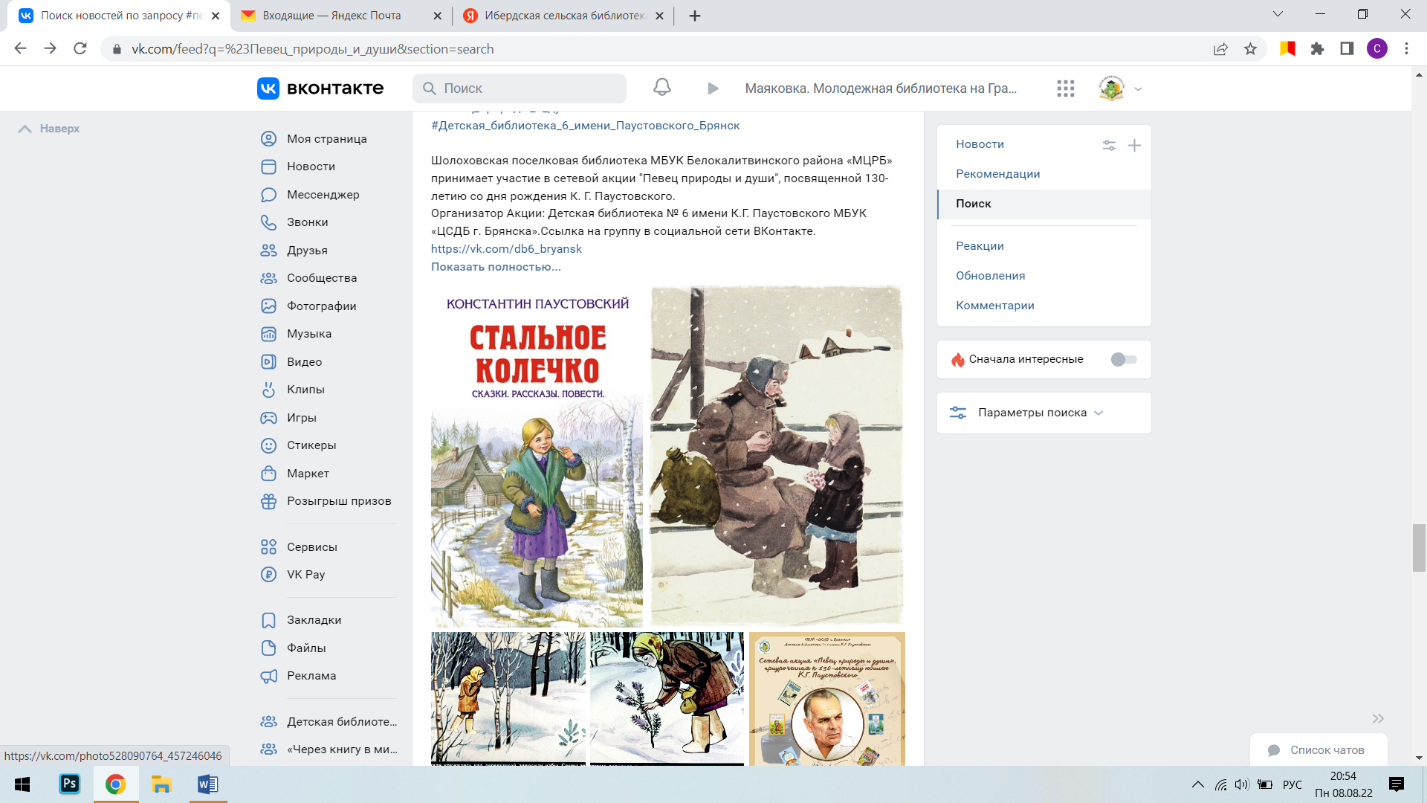Toggle the Сначала интересные switch

click(x=1124, y=359)
